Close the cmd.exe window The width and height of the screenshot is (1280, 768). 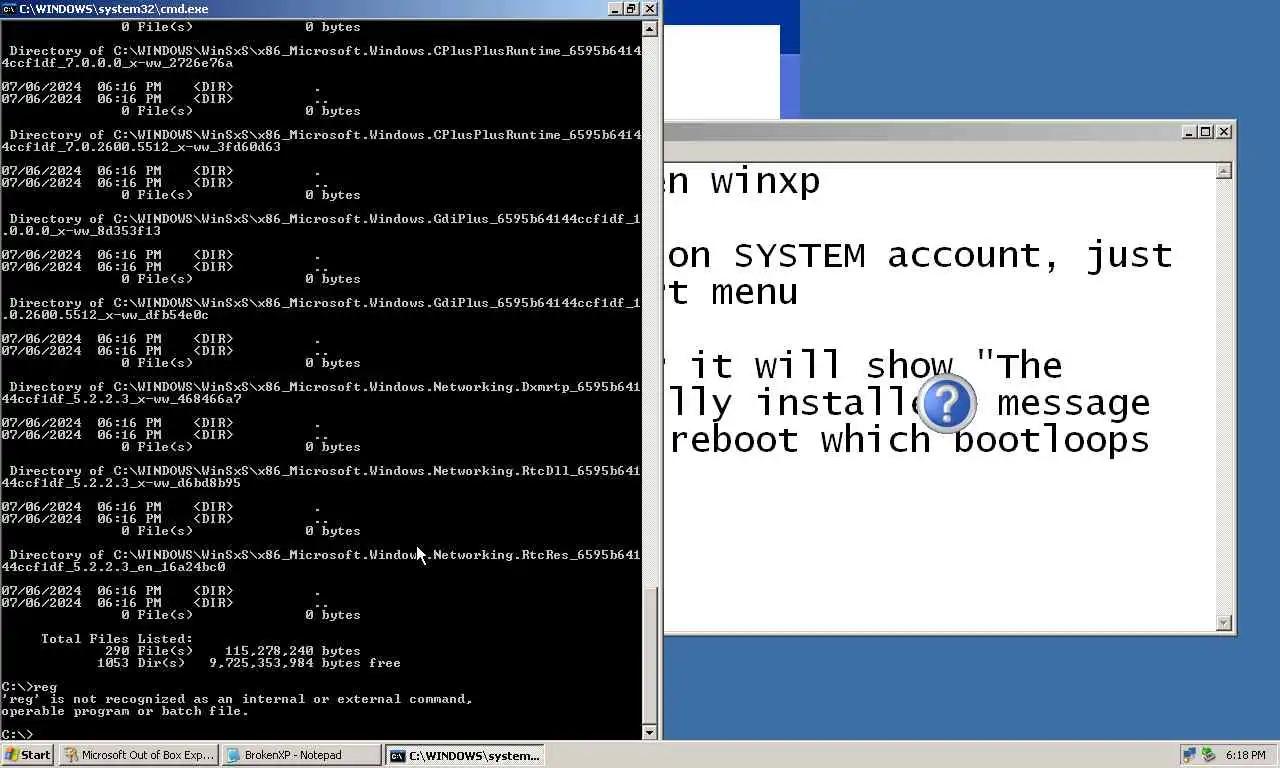pos(650,8)
